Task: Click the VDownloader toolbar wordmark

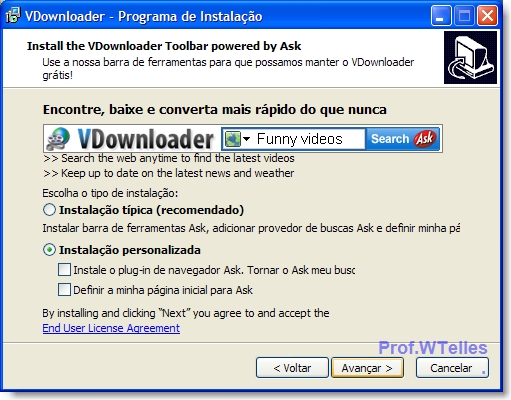Action: [x=145, y=139]
